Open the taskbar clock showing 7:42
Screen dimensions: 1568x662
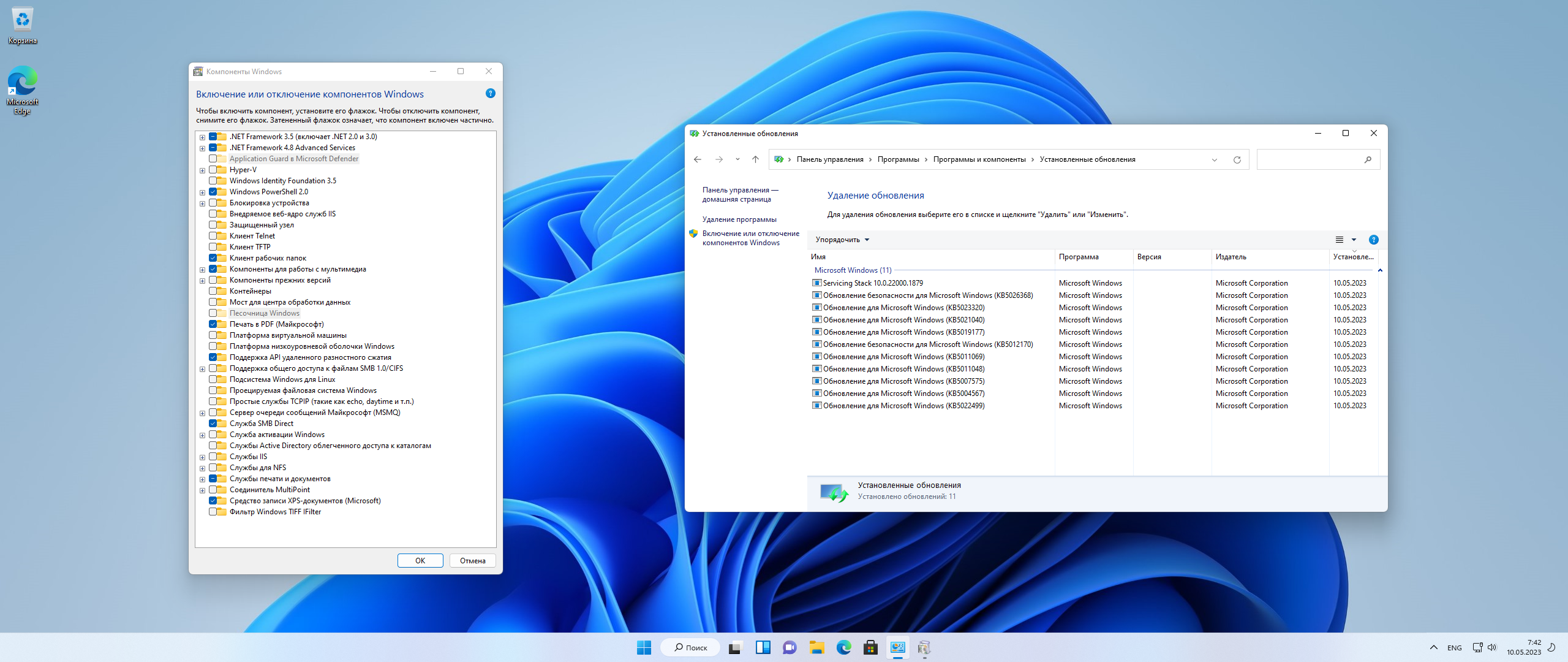(x=1525, y=647)
